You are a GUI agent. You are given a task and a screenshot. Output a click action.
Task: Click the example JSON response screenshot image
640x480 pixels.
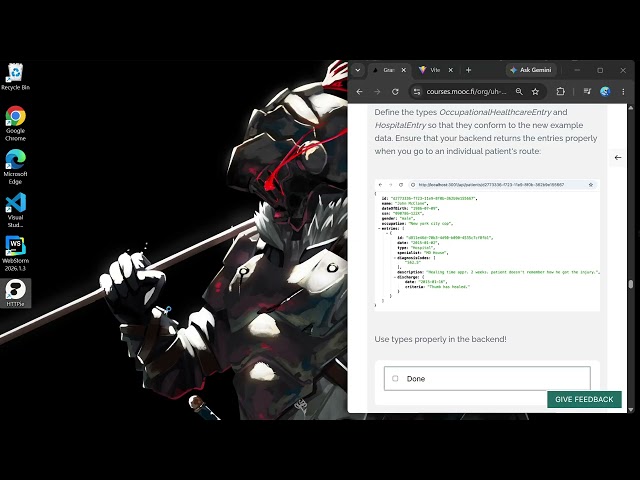(x=487, y=245)
